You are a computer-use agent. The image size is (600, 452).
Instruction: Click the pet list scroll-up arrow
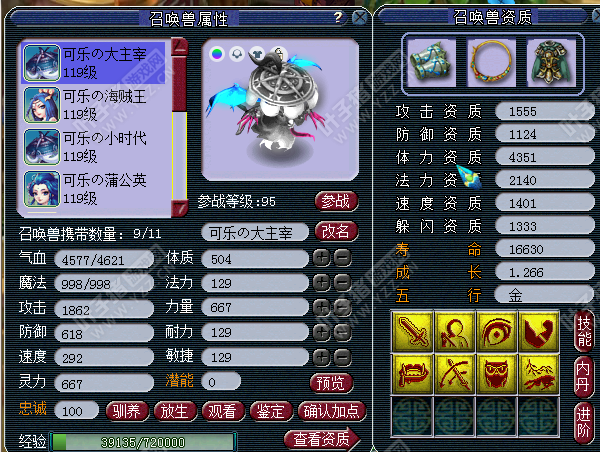pyautogui.click(x=179, y=47)
